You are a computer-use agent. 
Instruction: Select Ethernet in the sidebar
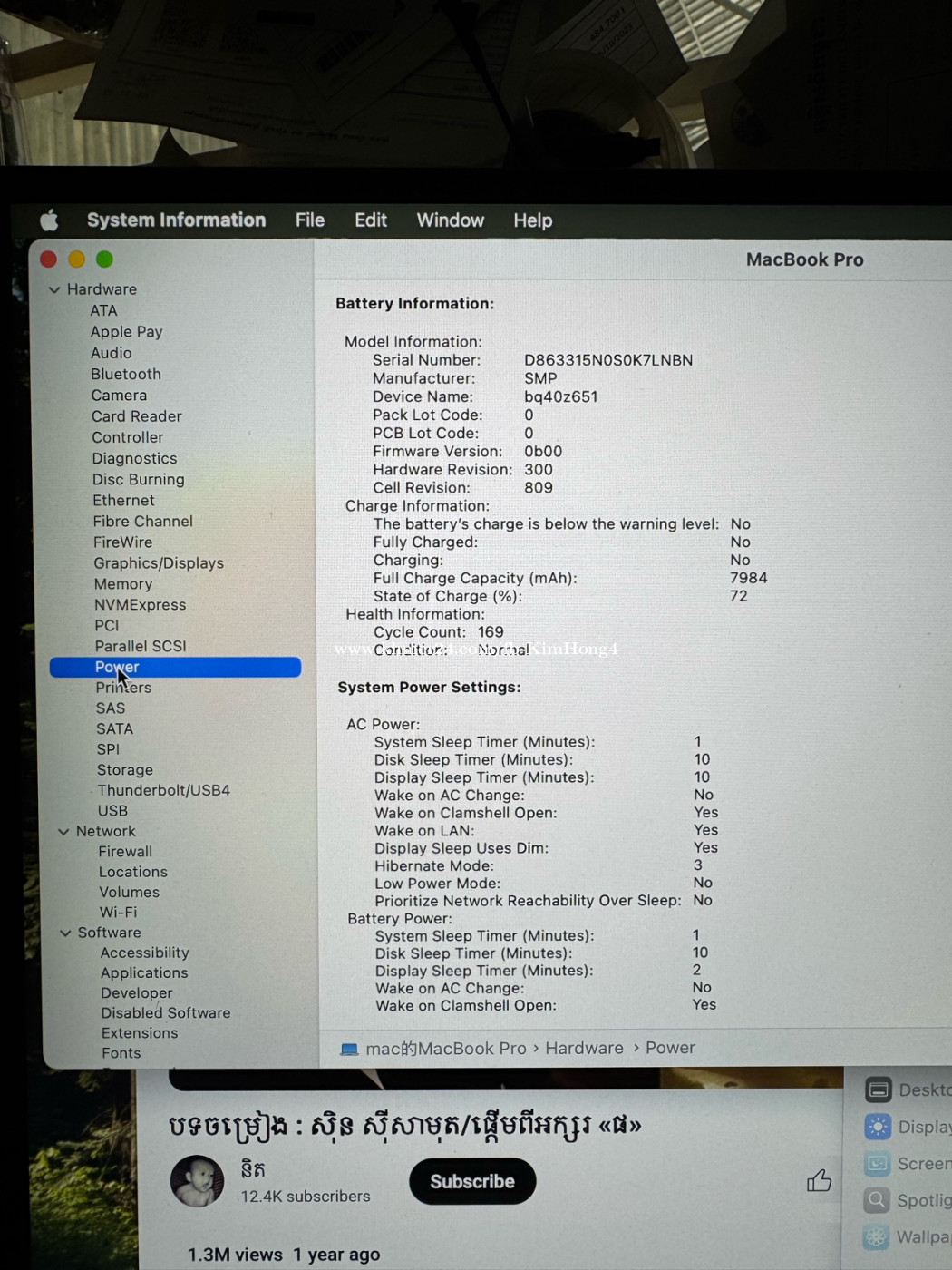(x=123, y=501)
